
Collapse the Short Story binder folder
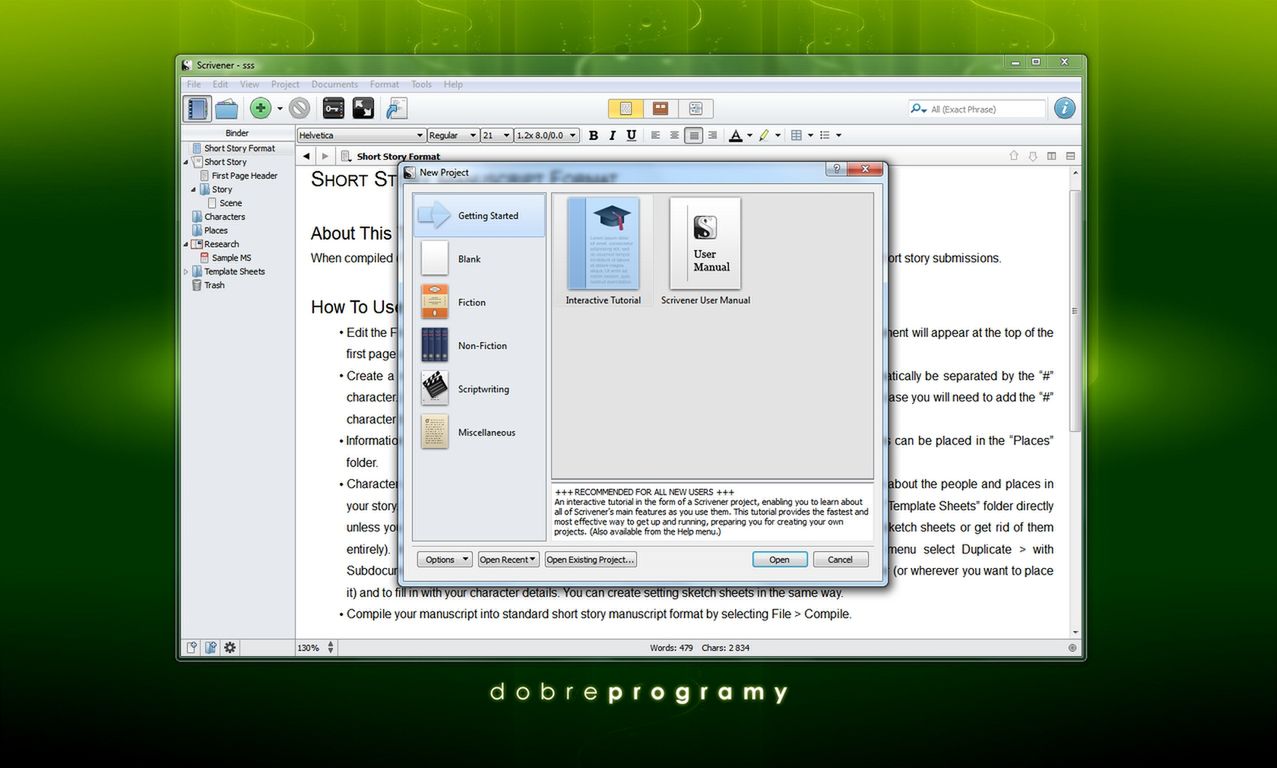click(x=186, y=162)
